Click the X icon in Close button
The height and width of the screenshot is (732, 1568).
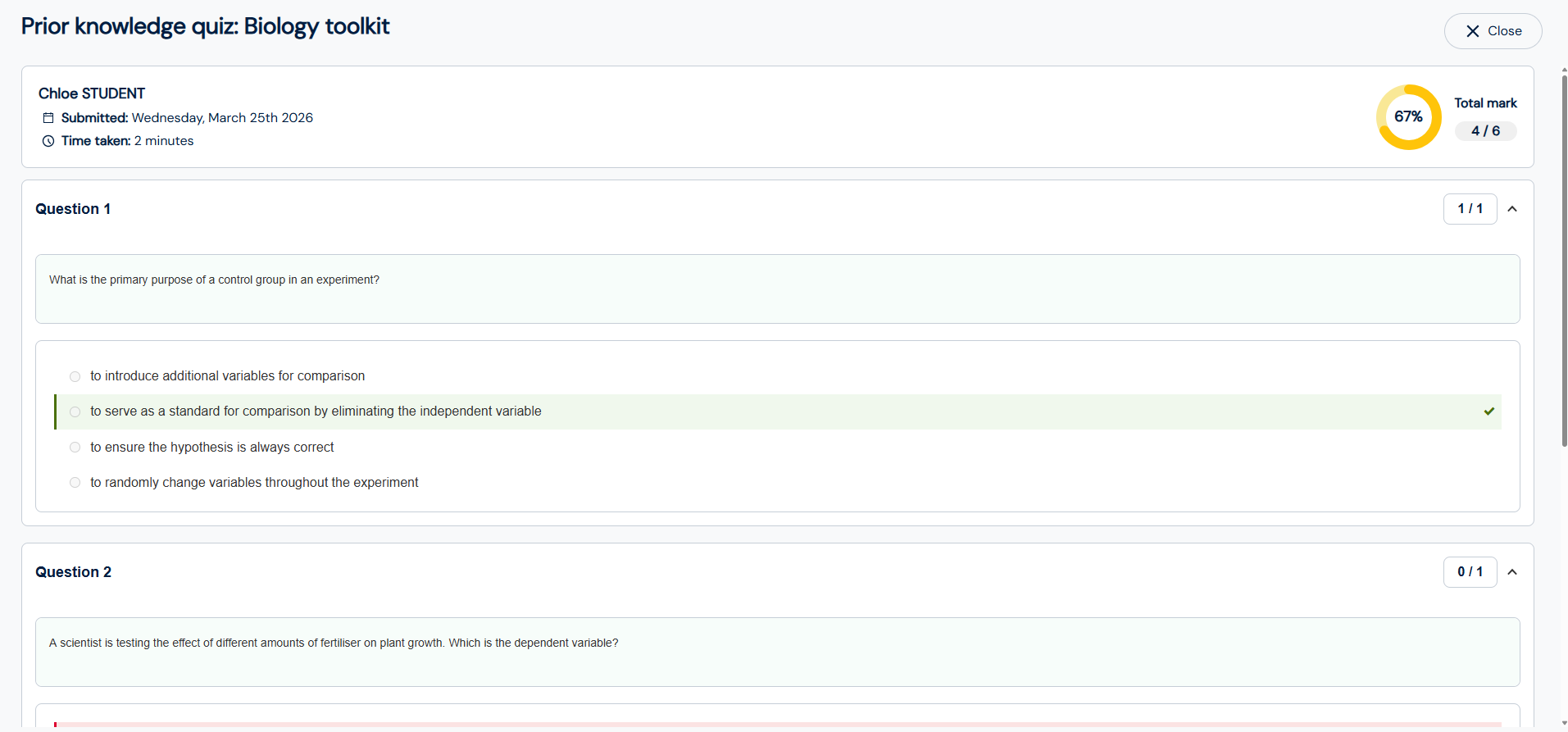coord(1472,31)
